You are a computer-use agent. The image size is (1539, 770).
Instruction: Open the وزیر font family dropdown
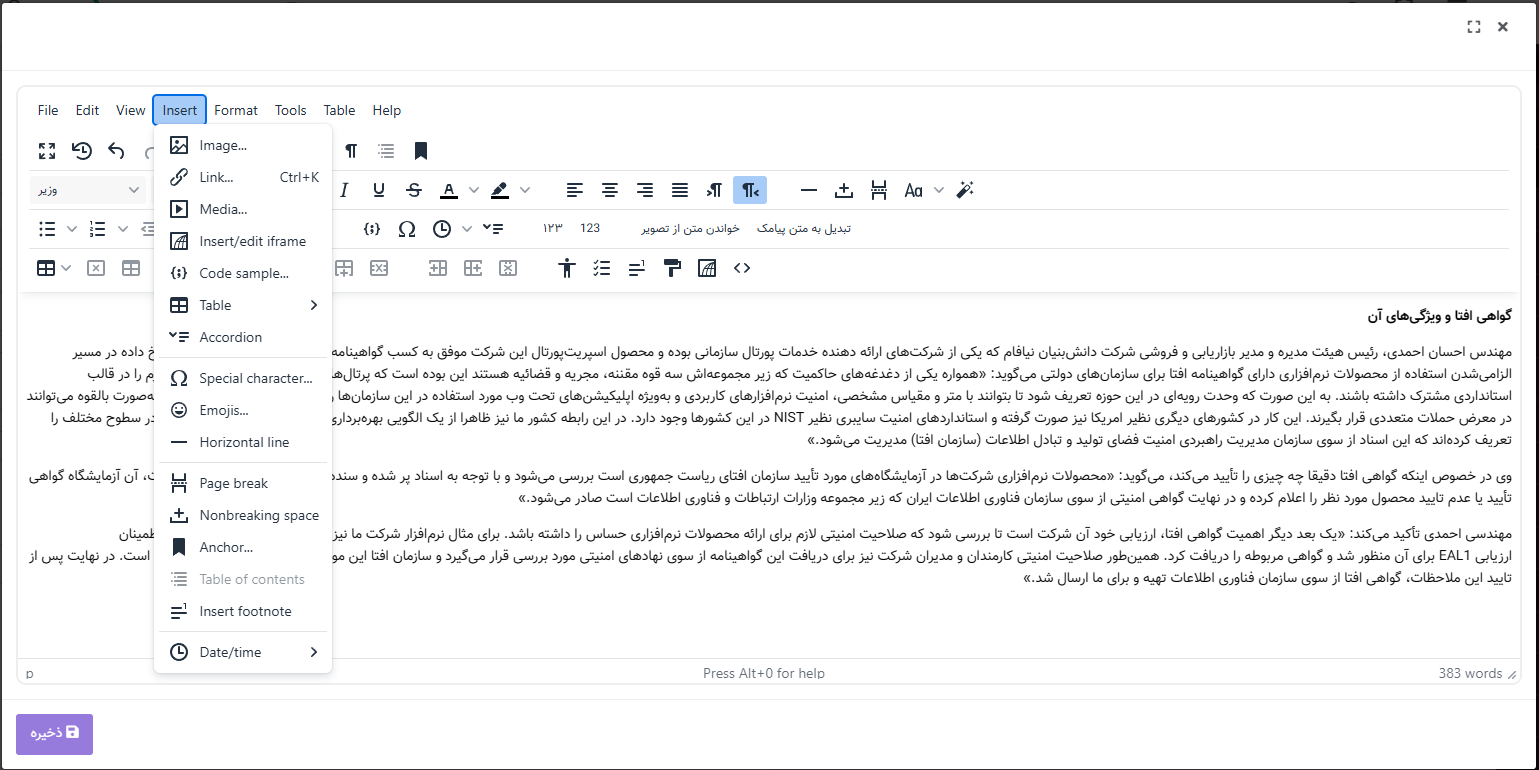point(89,190)
